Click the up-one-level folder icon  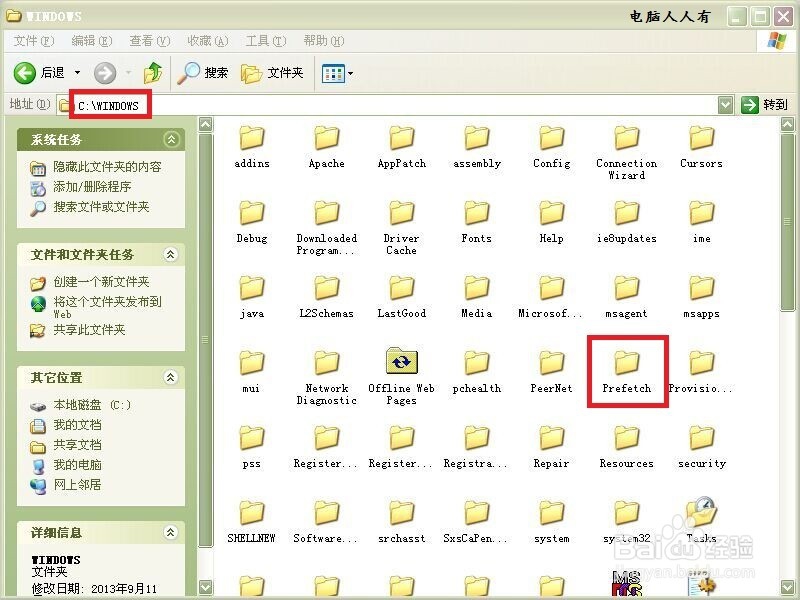tap(152, 71)
